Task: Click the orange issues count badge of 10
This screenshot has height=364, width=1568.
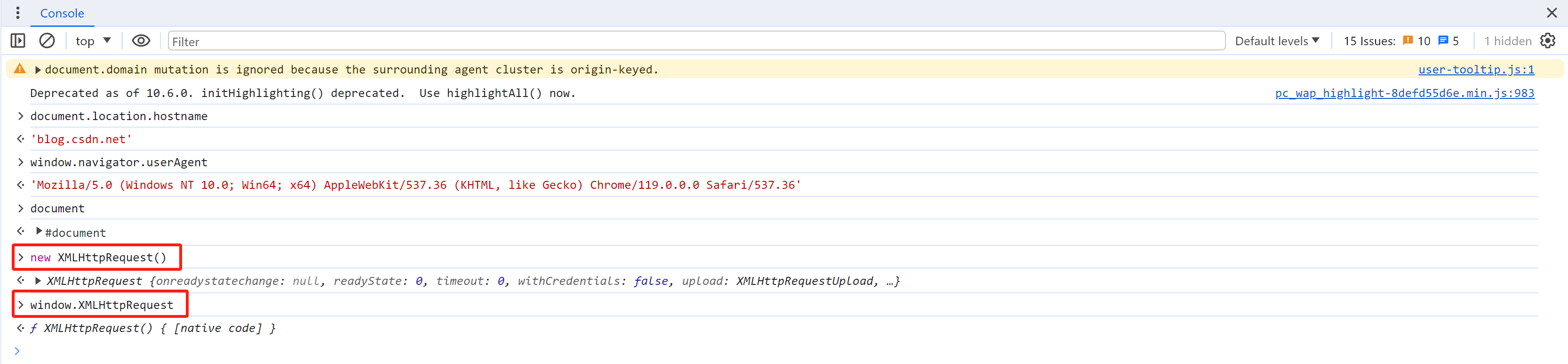Action: [x=1417, y=41]
